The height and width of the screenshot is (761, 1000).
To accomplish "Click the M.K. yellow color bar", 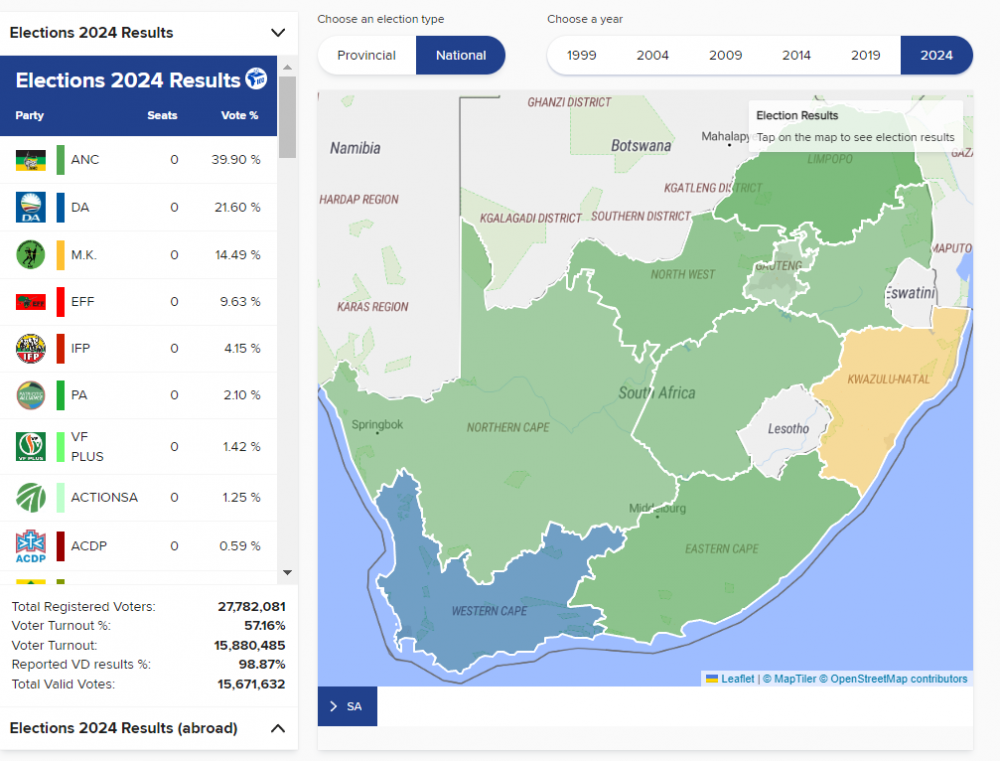I will (61, 255).
